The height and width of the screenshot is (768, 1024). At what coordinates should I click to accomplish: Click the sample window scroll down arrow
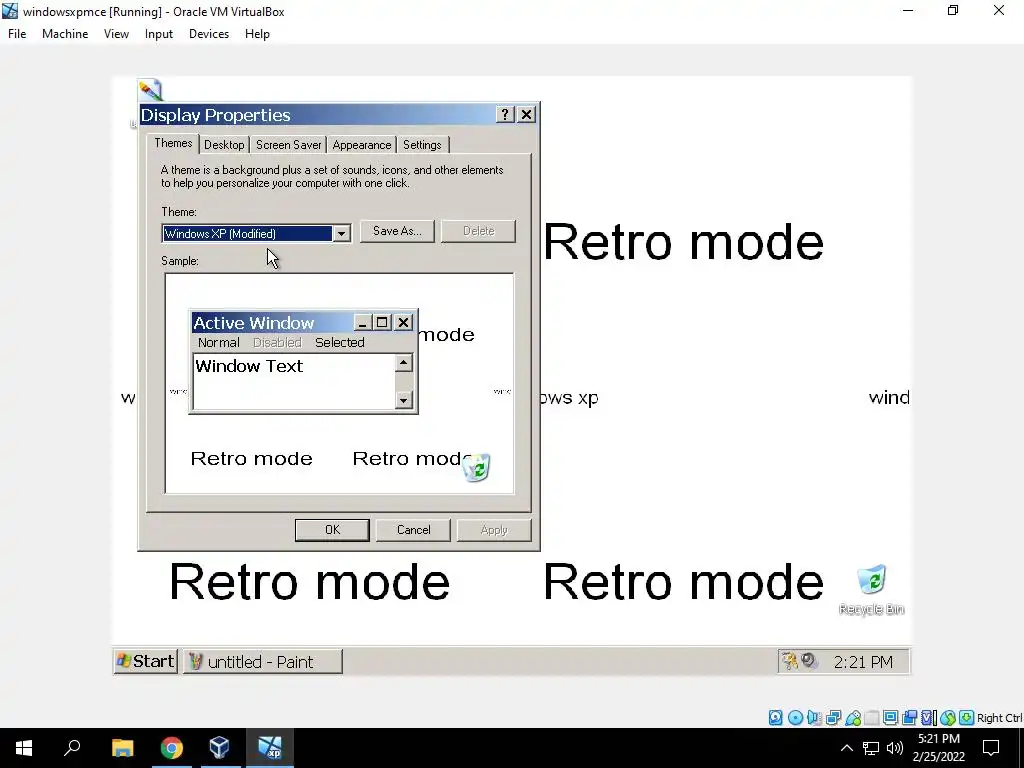(x=404, y=400)
